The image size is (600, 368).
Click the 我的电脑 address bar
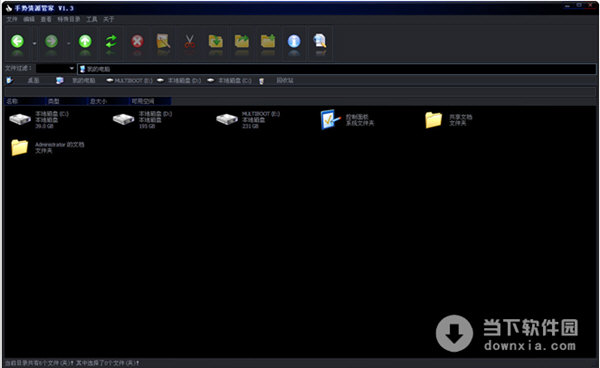[x=337, y=69]
